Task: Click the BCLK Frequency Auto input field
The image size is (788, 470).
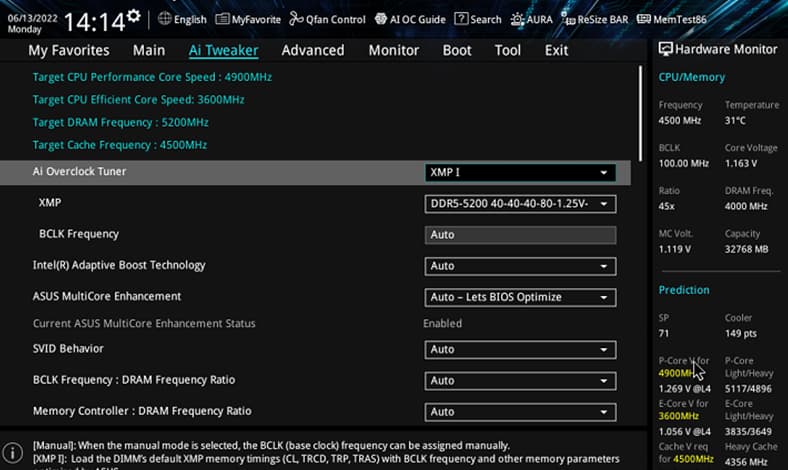Action: 520,235
